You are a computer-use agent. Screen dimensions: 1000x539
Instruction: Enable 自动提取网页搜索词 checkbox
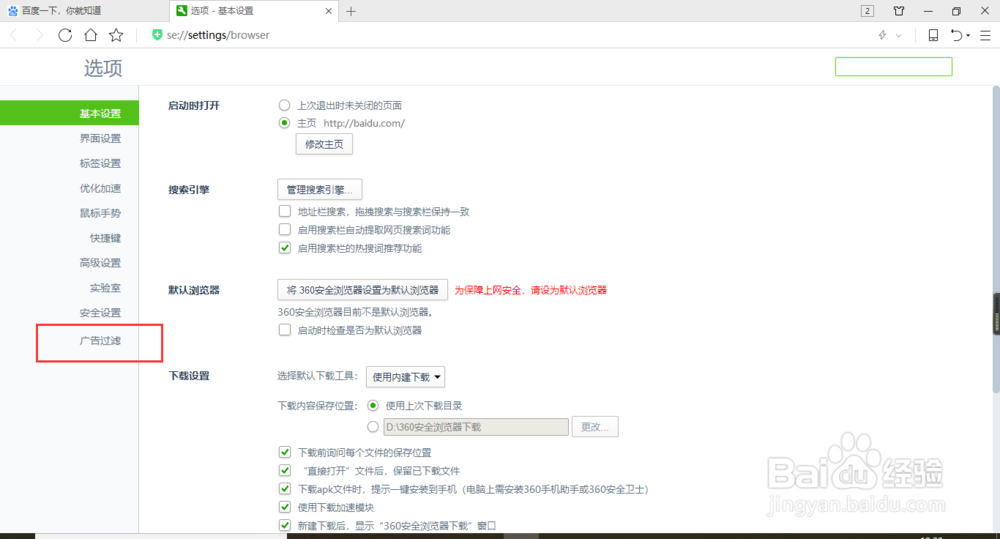pyautogui.click(x=285, y=230)
